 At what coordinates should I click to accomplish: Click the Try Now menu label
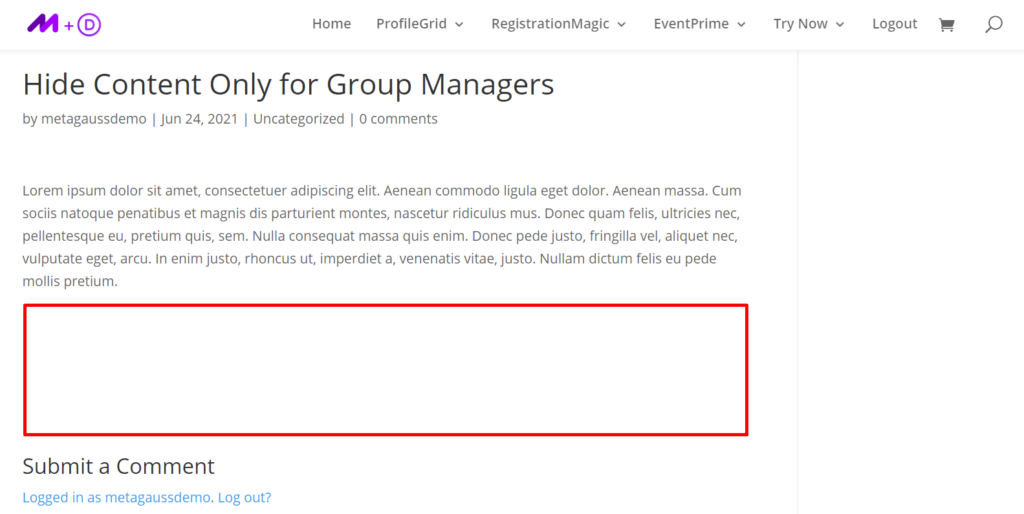pos(800,24)
